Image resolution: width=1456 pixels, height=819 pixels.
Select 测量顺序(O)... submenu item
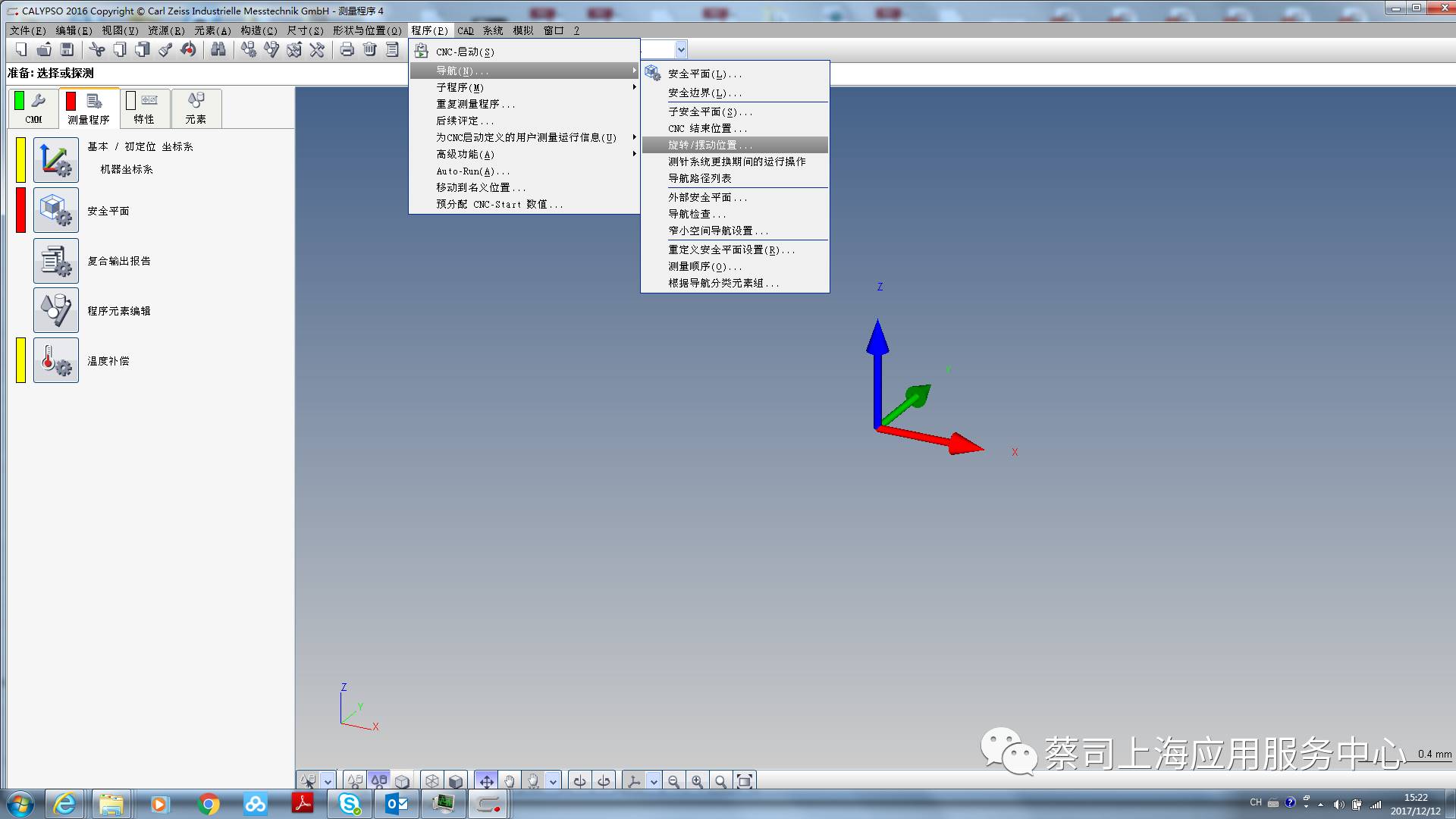(x=735, y=266)
